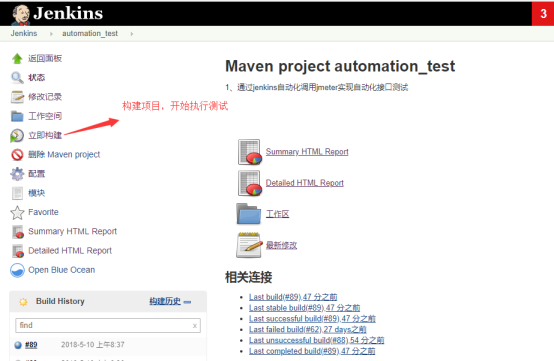Expand the arrow after Jenkins breadcrumb
Image resolution: width=554 pixels, height=361 pixels.
pos(51,34)
